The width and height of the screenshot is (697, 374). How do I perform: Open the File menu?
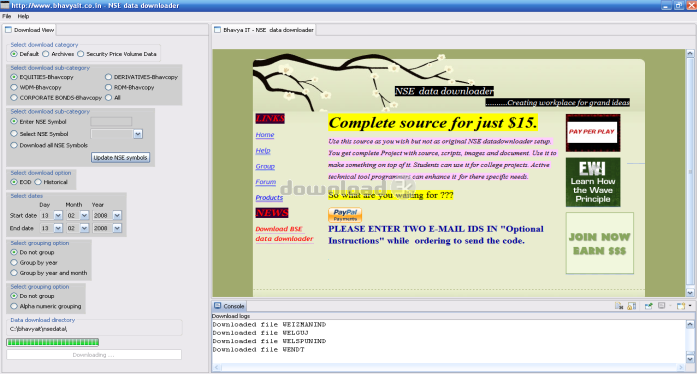(7, 16)
